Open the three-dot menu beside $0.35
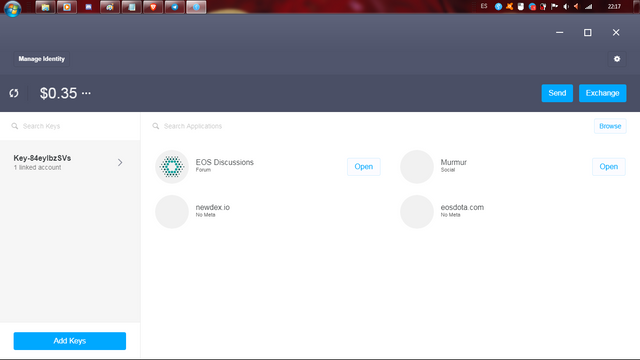Viewport: 640px width, 360px height. 86,93
